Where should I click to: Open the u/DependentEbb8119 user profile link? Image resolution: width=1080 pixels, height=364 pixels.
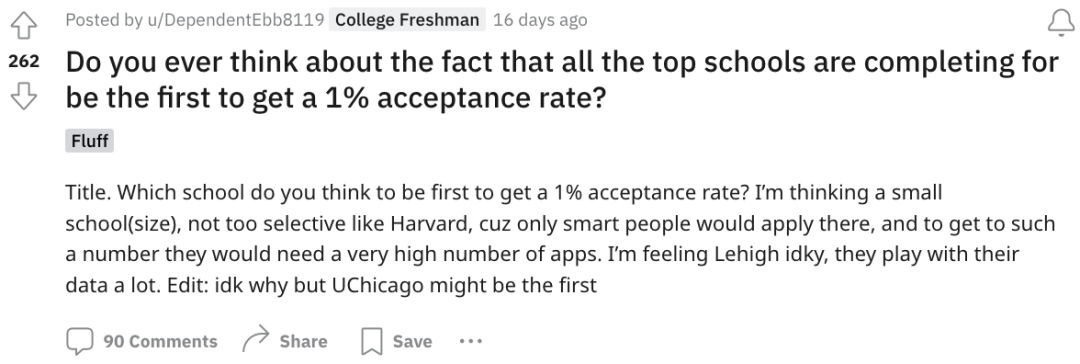(x=236, y=20)
